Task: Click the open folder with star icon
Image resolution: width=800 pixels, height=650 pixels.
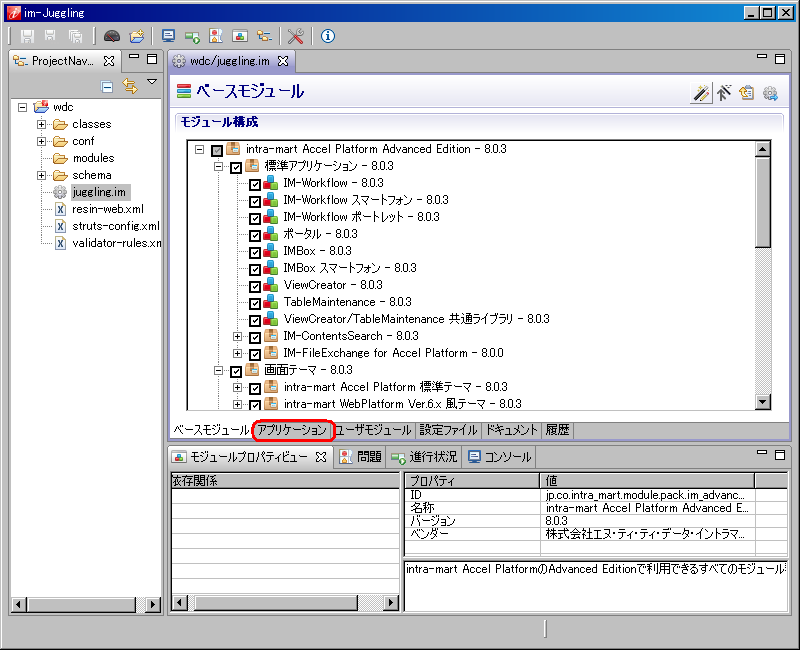Action: pos(137,36)
